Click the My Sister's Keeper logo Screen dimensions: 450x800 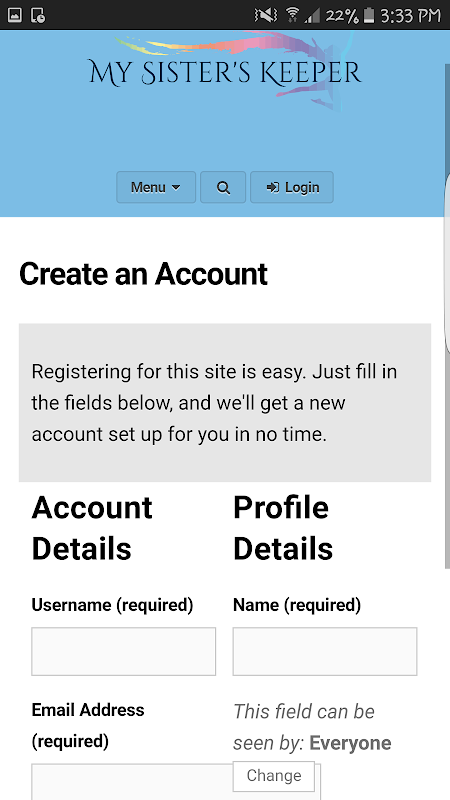(226, 70)
